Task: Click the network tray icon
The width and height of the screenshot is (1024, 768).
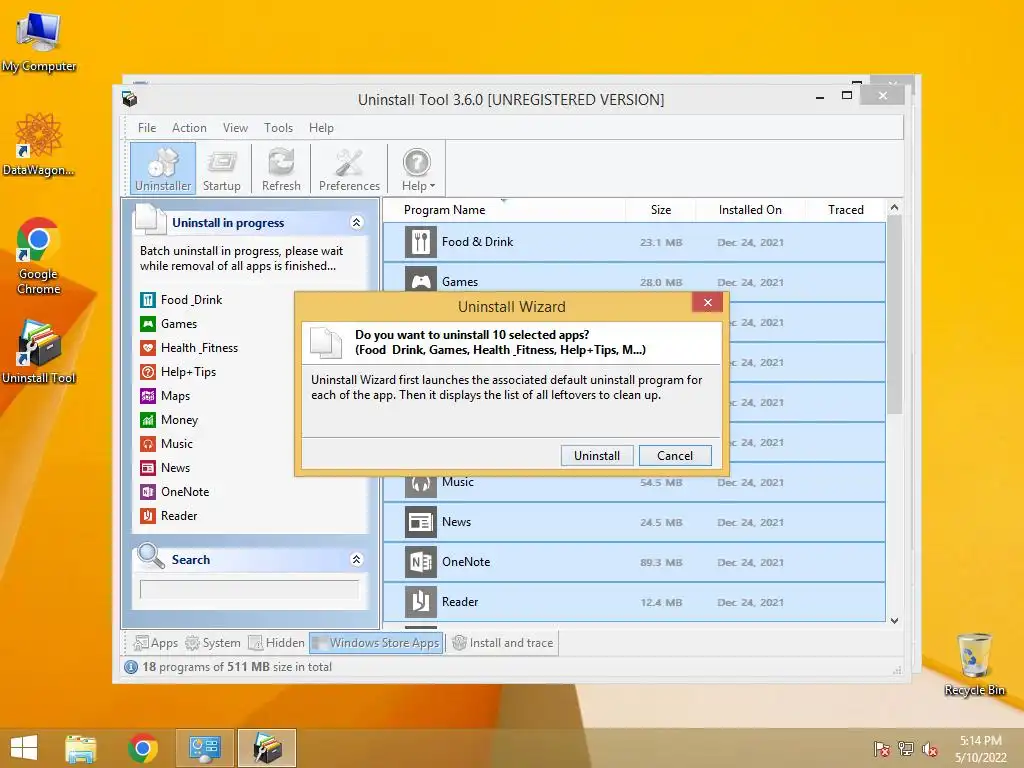Action: tap(906, 749)
